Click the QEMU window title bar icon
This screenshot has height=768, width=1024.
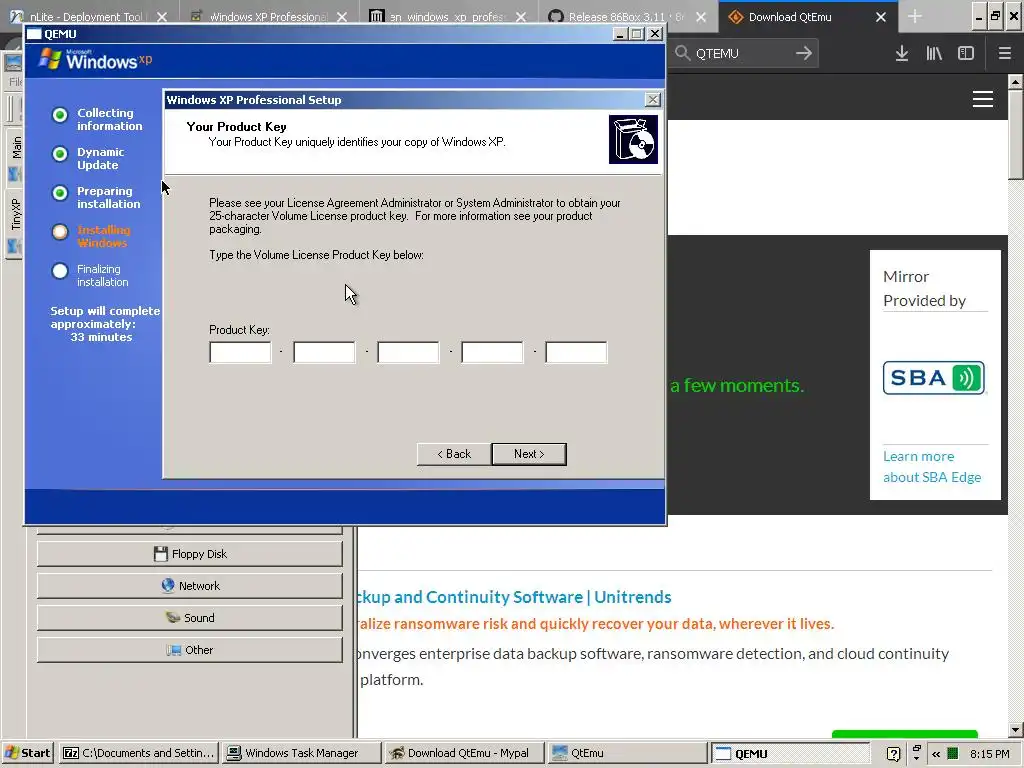(x=34, y=34)
